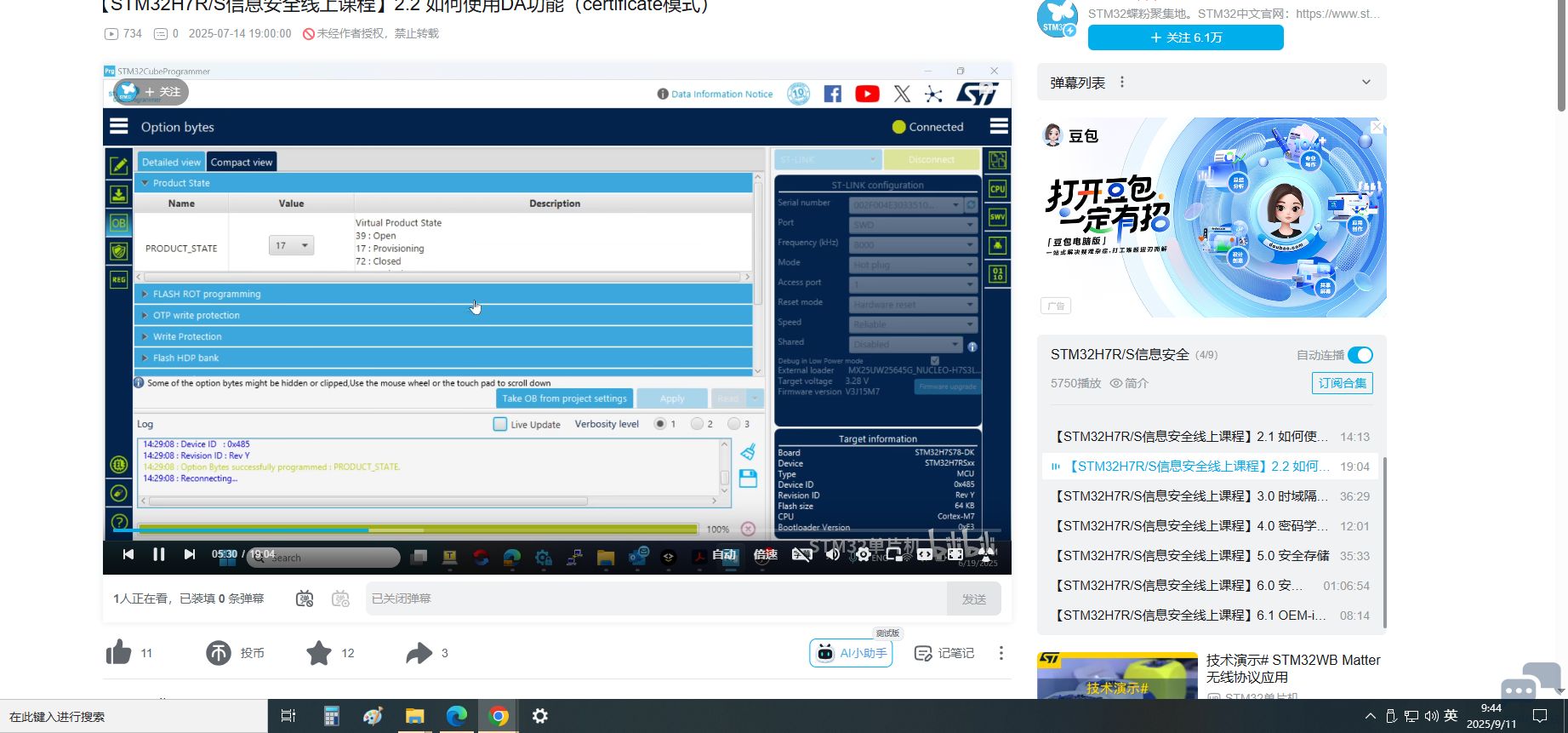Image resolution: width=1568 pixels, height=733 pixels.
Task: Play playlist item 2.1 如何使…
Action: 1212,437
